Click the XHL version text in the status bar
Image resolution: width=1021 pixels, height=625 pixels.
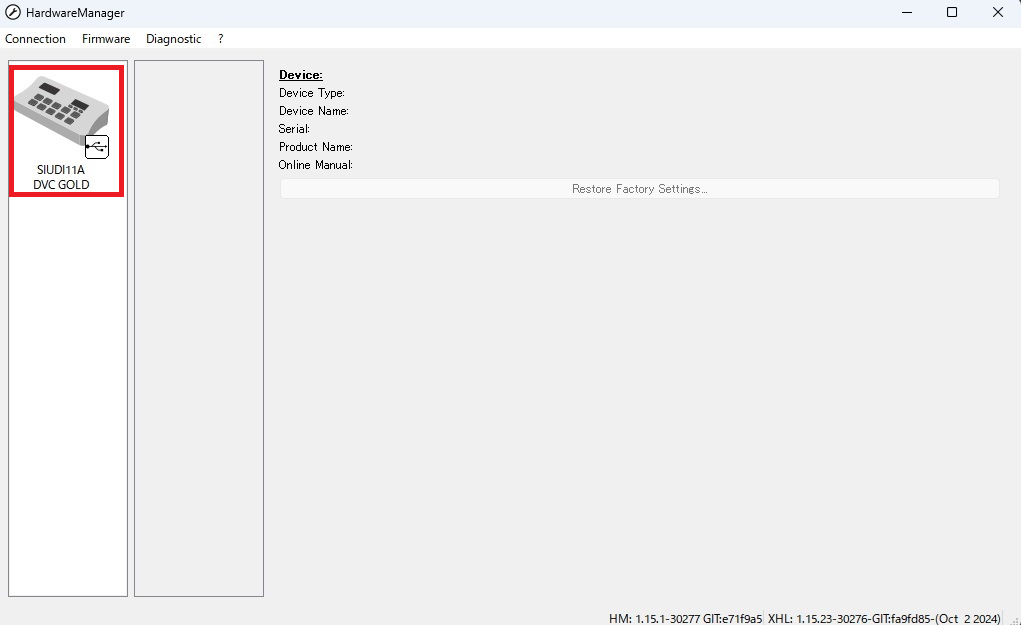pos(884,618)
